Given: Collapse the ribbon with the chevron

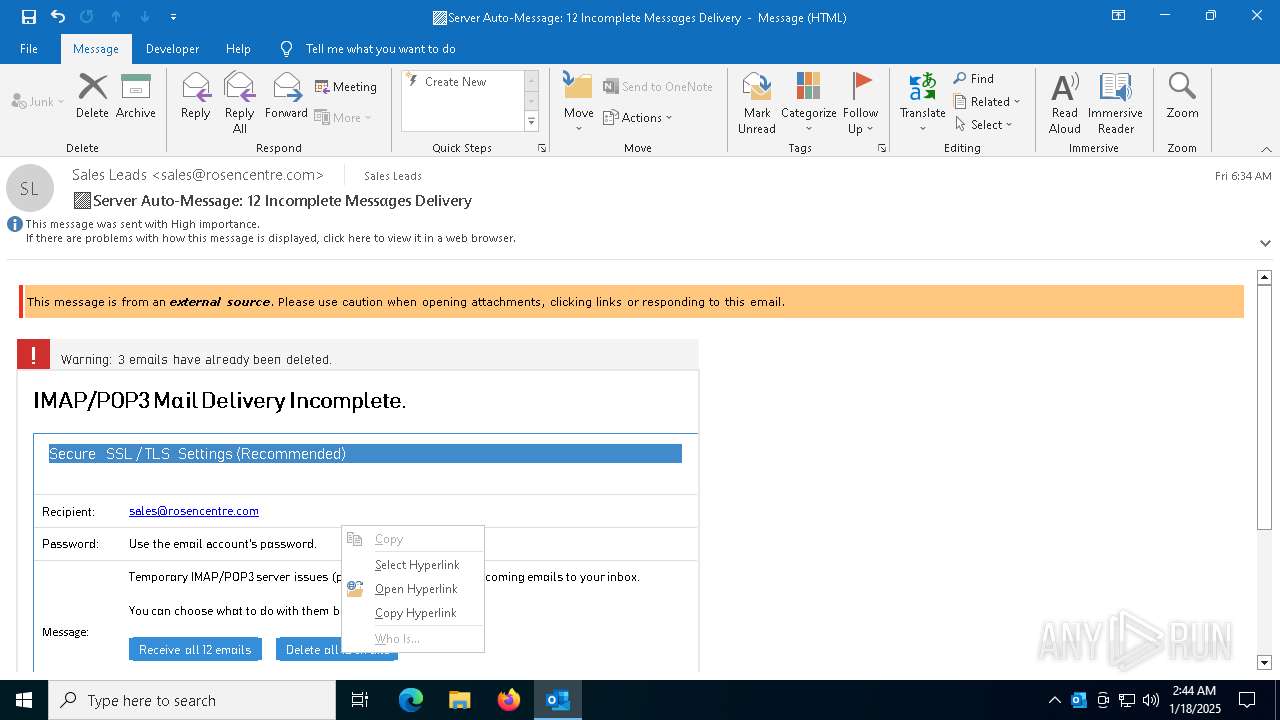Looking at the screenshot, I should (1266, 149).
